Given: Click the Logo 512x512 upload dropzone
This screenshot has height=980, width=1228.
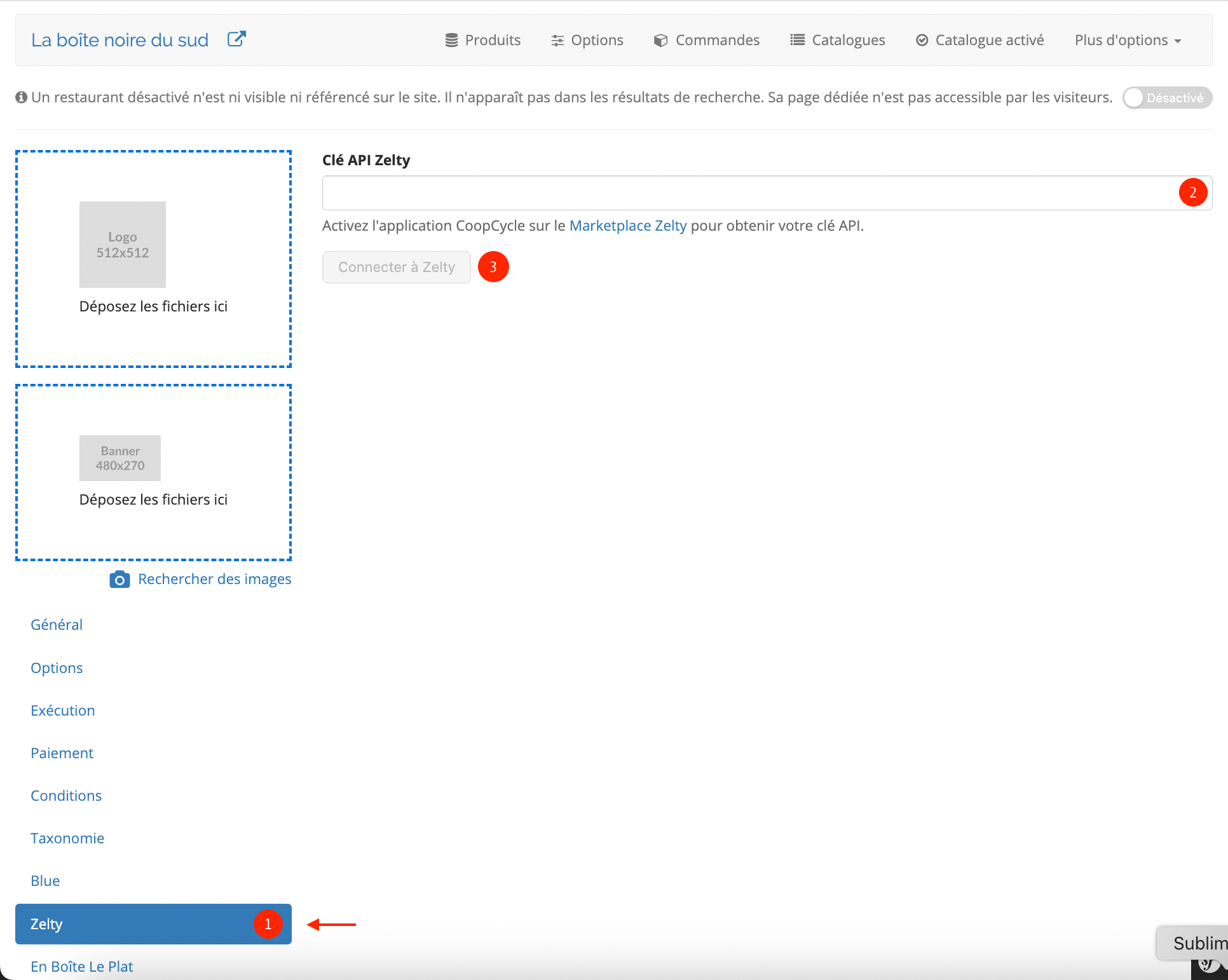Looking at the screenshot, I should click(153, 259).
